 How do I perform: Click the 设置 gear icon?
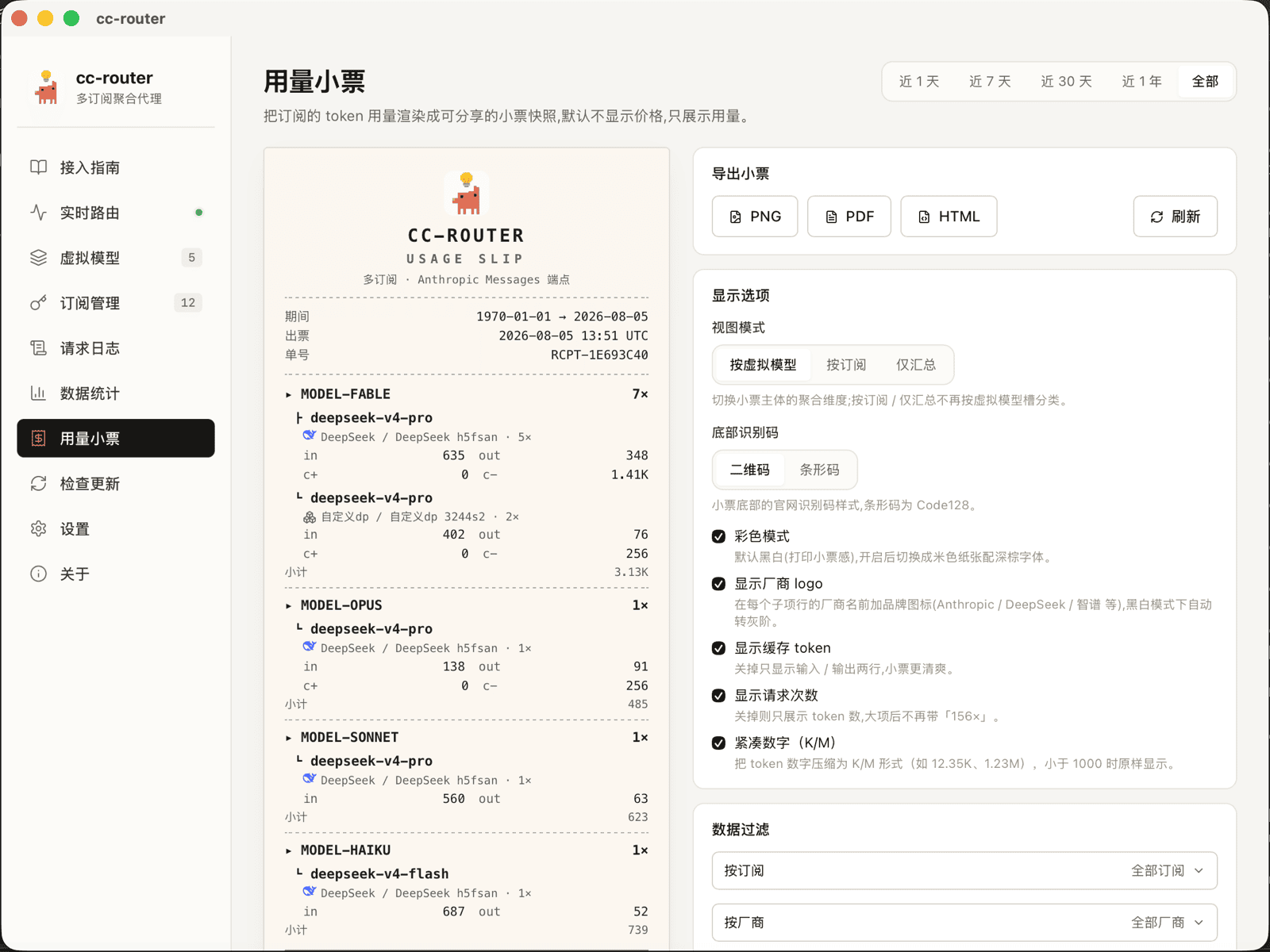(x=38, y=529)
